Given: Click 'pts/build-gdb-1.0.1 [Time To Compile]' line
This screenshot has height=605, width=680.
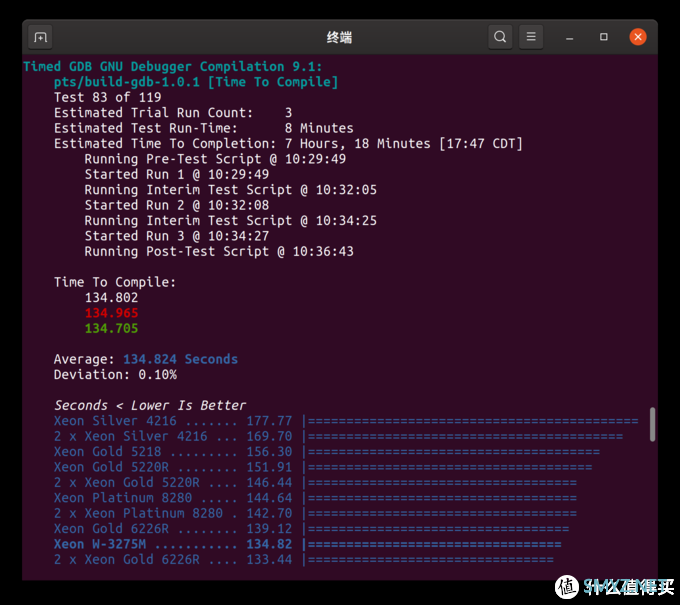Looking at the screenshot, I should pos(196,82).
